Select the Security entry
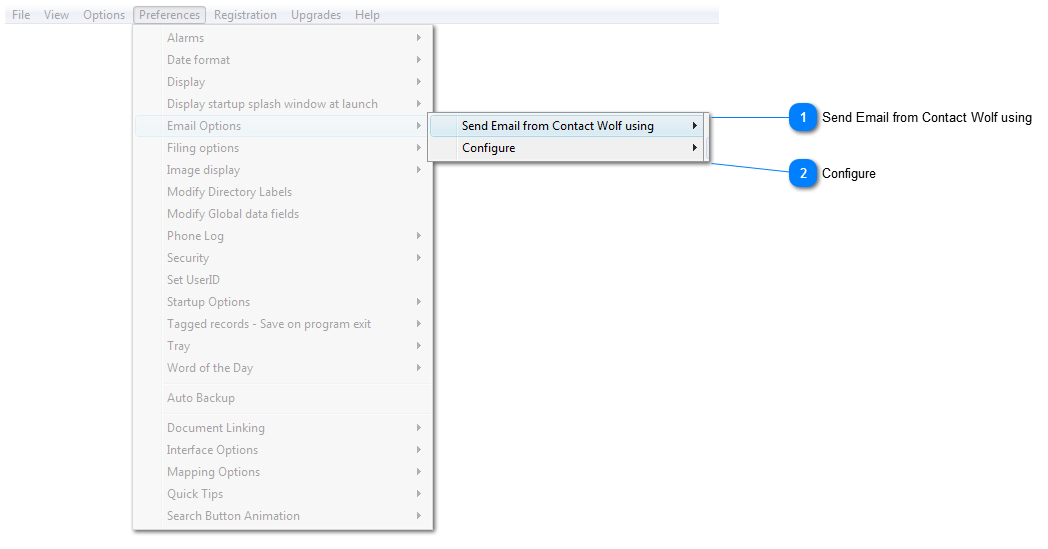This screenshot has height=549, width=1048. [x=283, y=258]
